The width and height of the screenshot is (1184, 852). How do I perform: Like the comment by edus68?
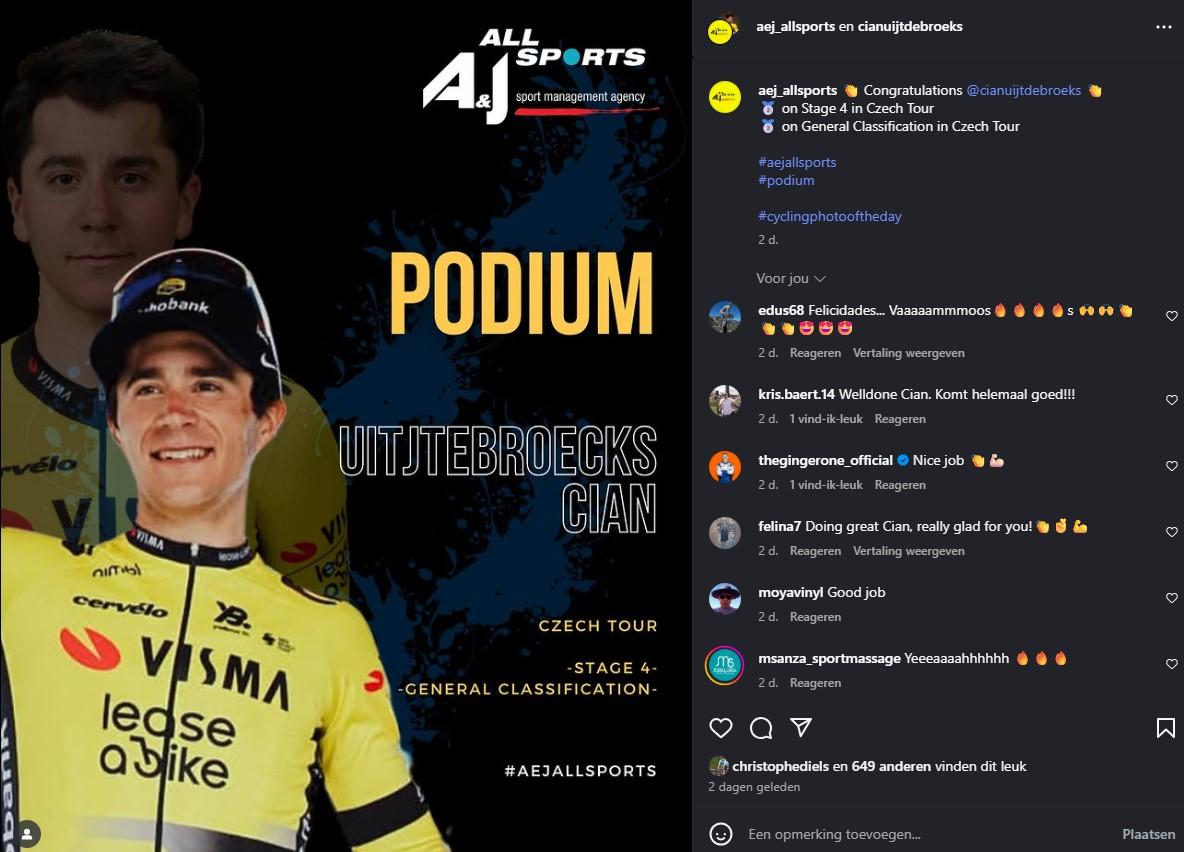click(1171, 316)
